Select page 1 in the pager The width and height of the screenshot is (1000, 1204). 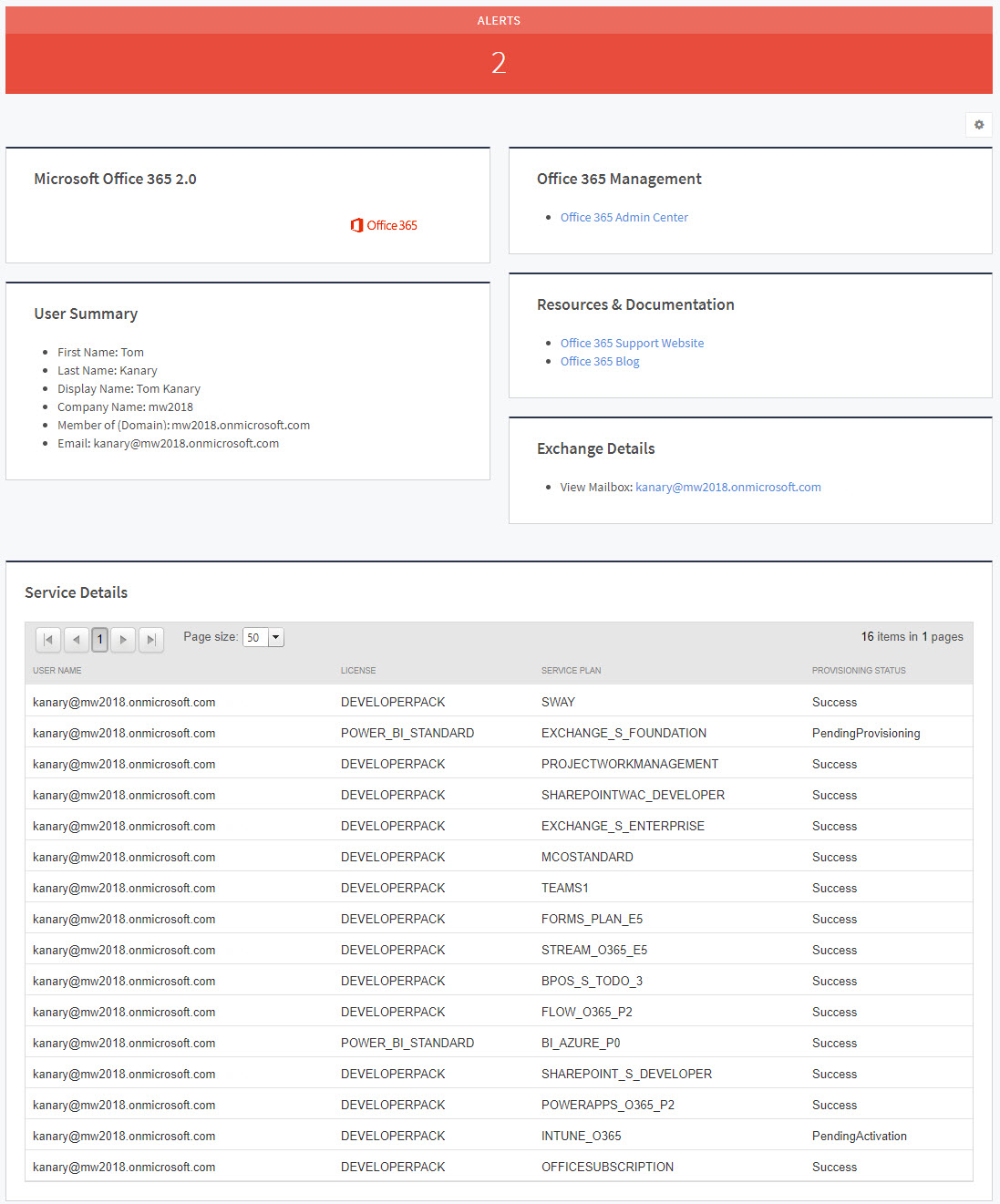tap(99, 640)
